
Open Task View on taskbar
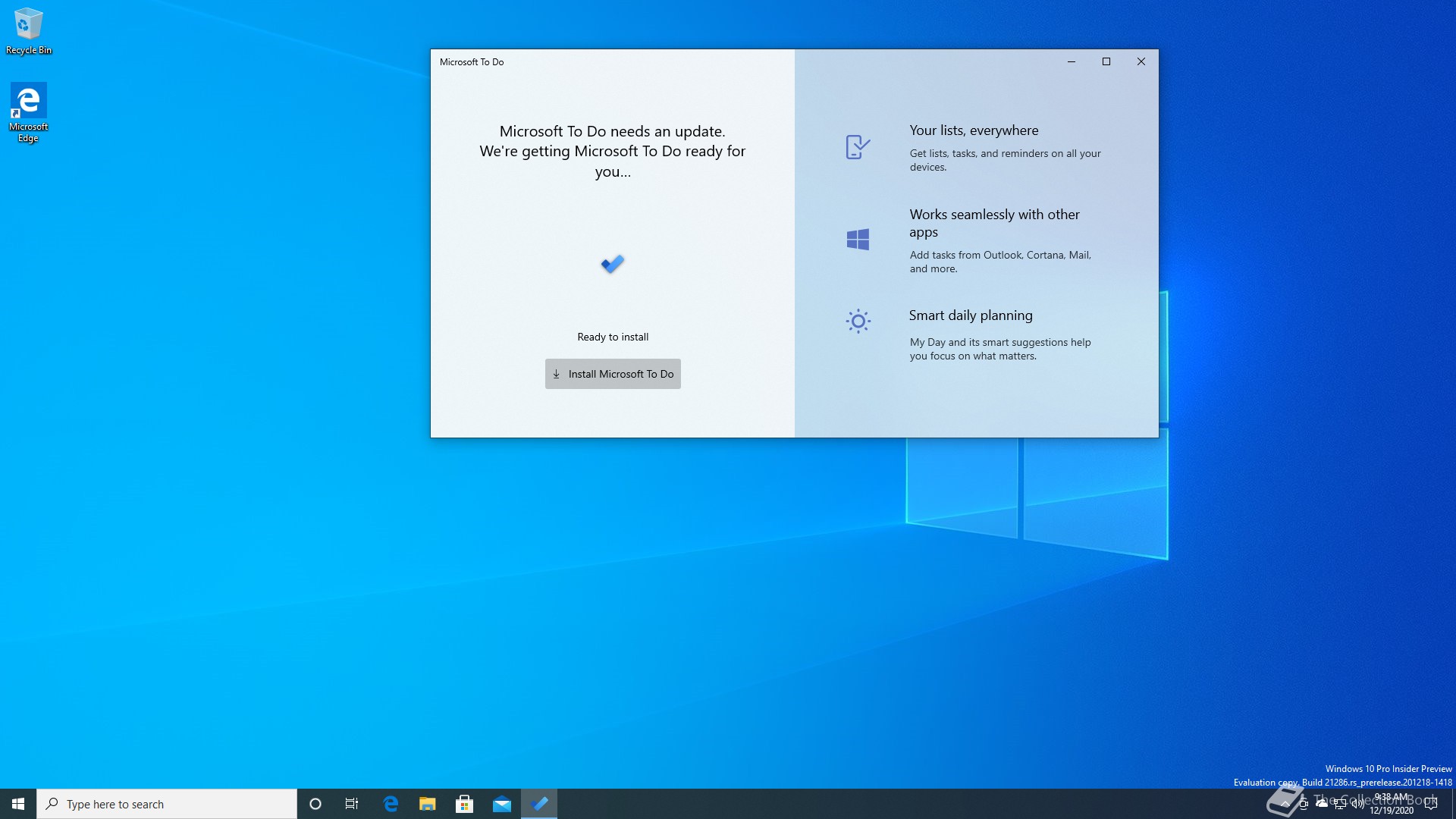tap(352, 804)
